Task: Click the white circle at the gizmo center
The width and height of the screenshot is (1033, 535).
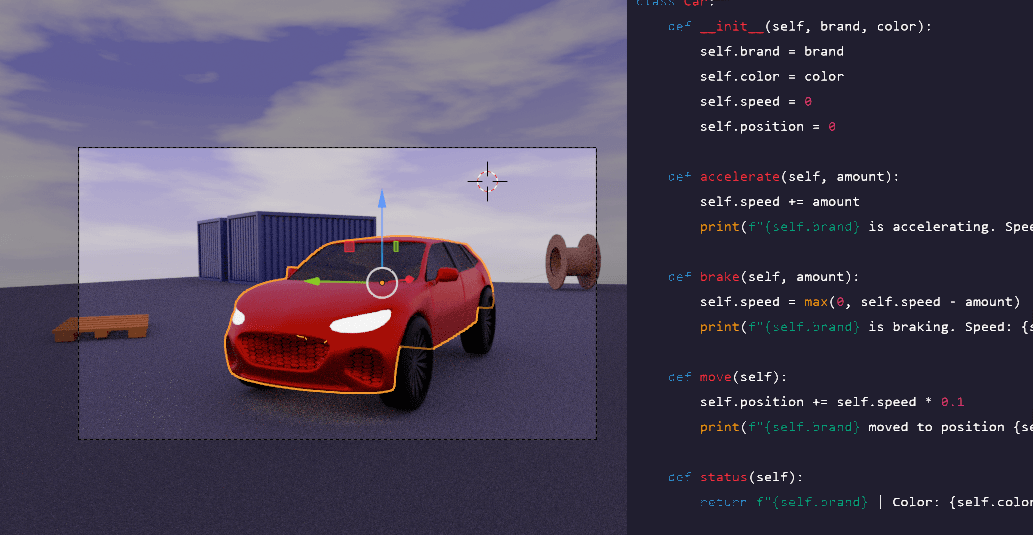Action: click(381, 283)
